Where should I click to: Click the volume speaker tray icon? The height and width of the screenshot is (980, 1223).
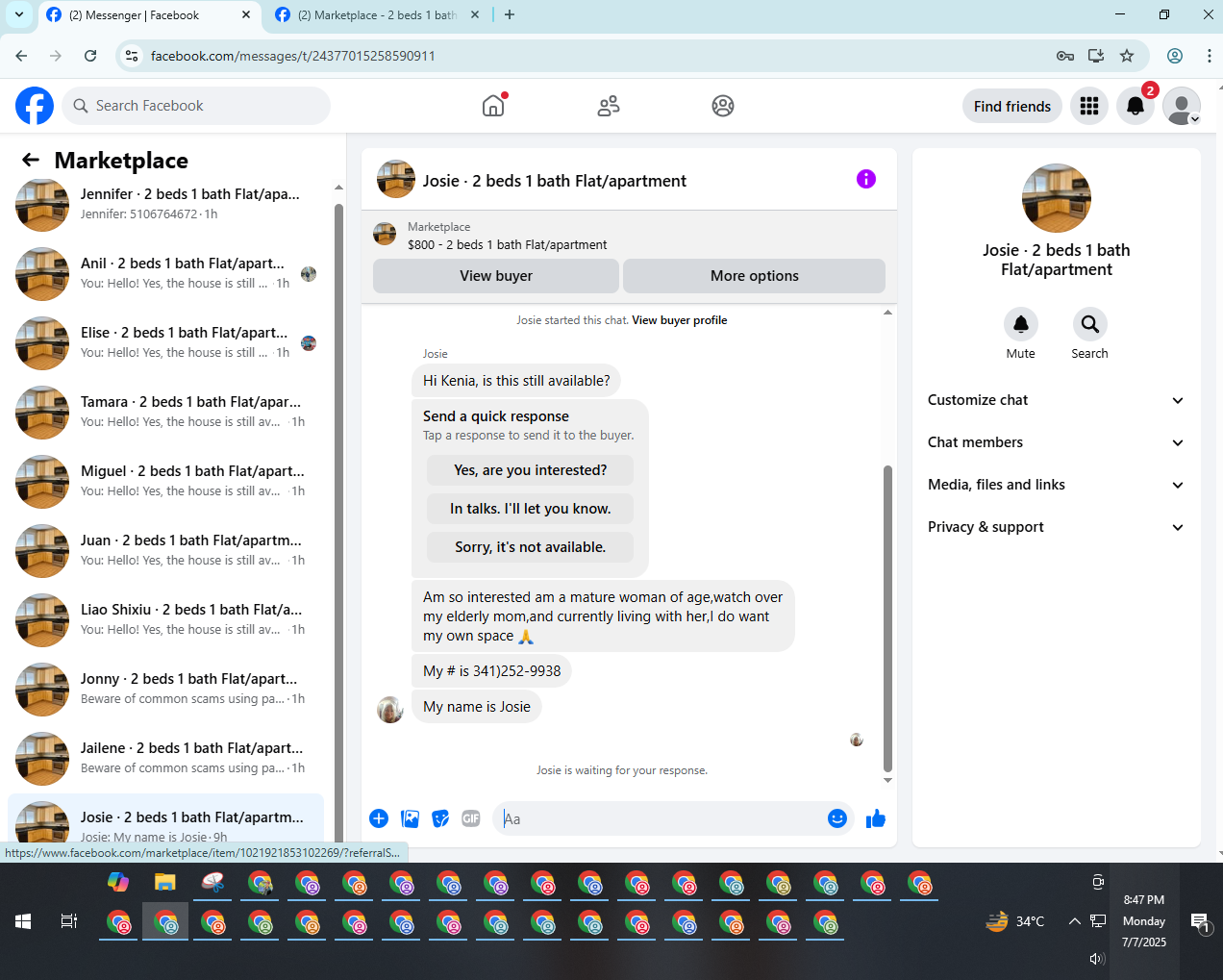pos(1097,958)
